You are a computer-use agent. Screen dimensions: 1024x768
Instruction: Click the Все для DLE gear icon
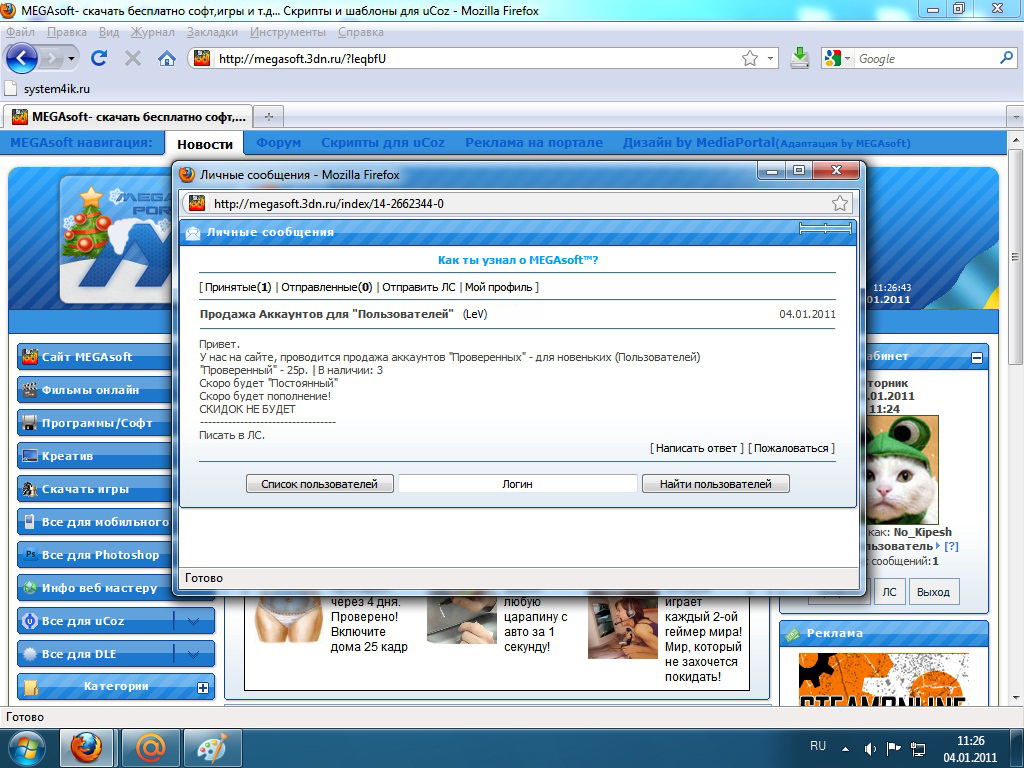[30, 654]
